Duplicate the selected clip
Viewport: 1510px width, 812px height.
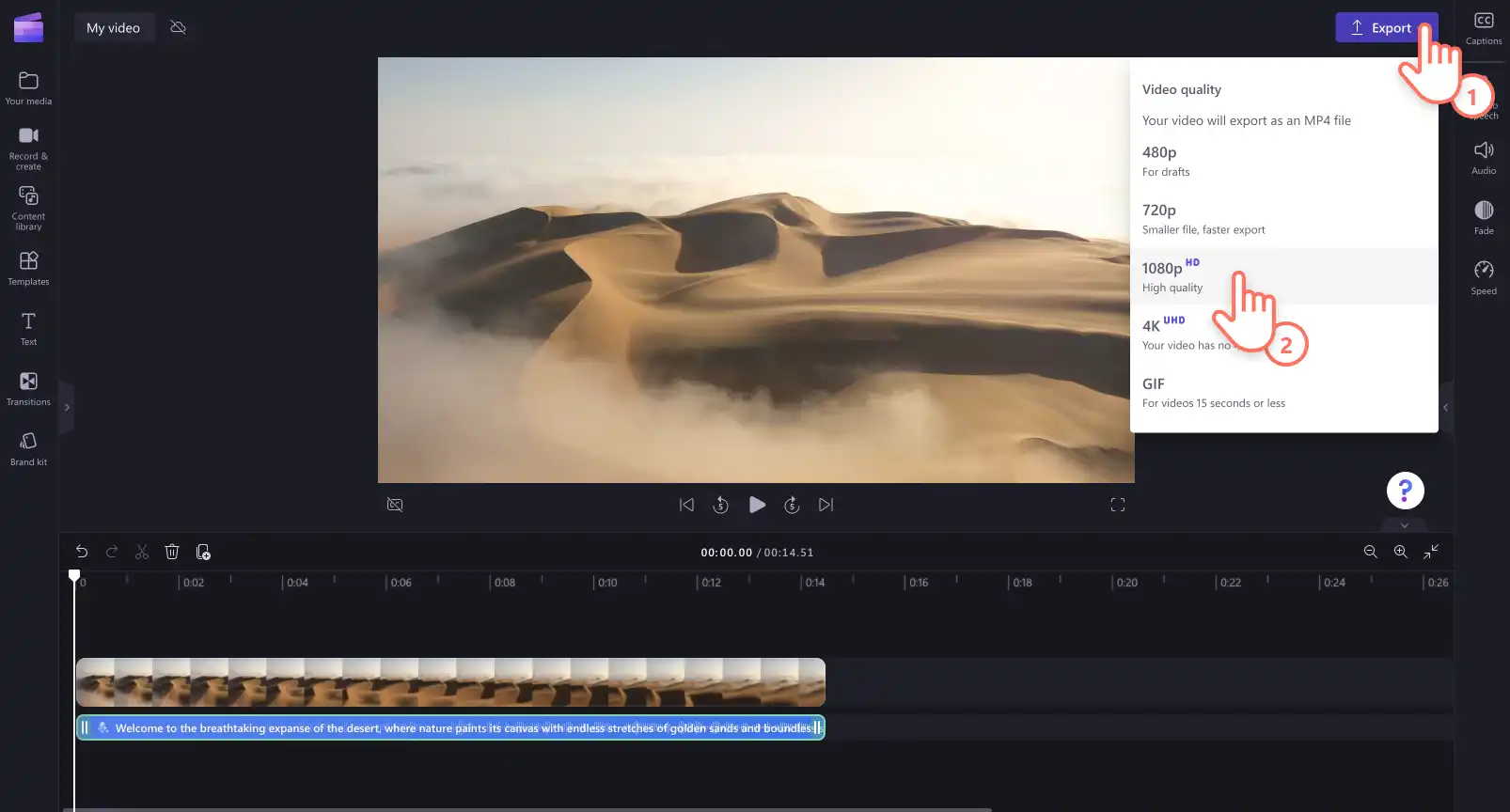click(203, 552)
